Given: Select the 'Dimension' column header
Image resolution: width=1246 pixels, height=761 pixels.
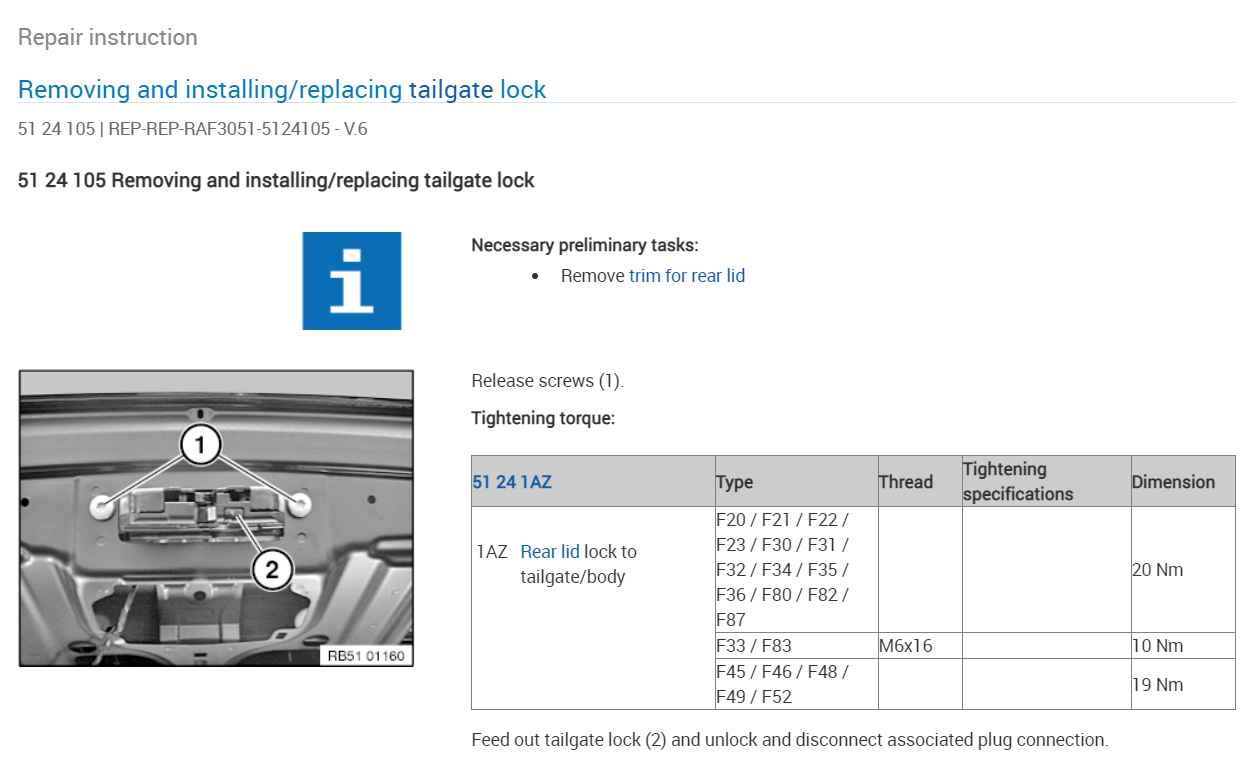Looking at the screenshot, I should pos(1172,482).
